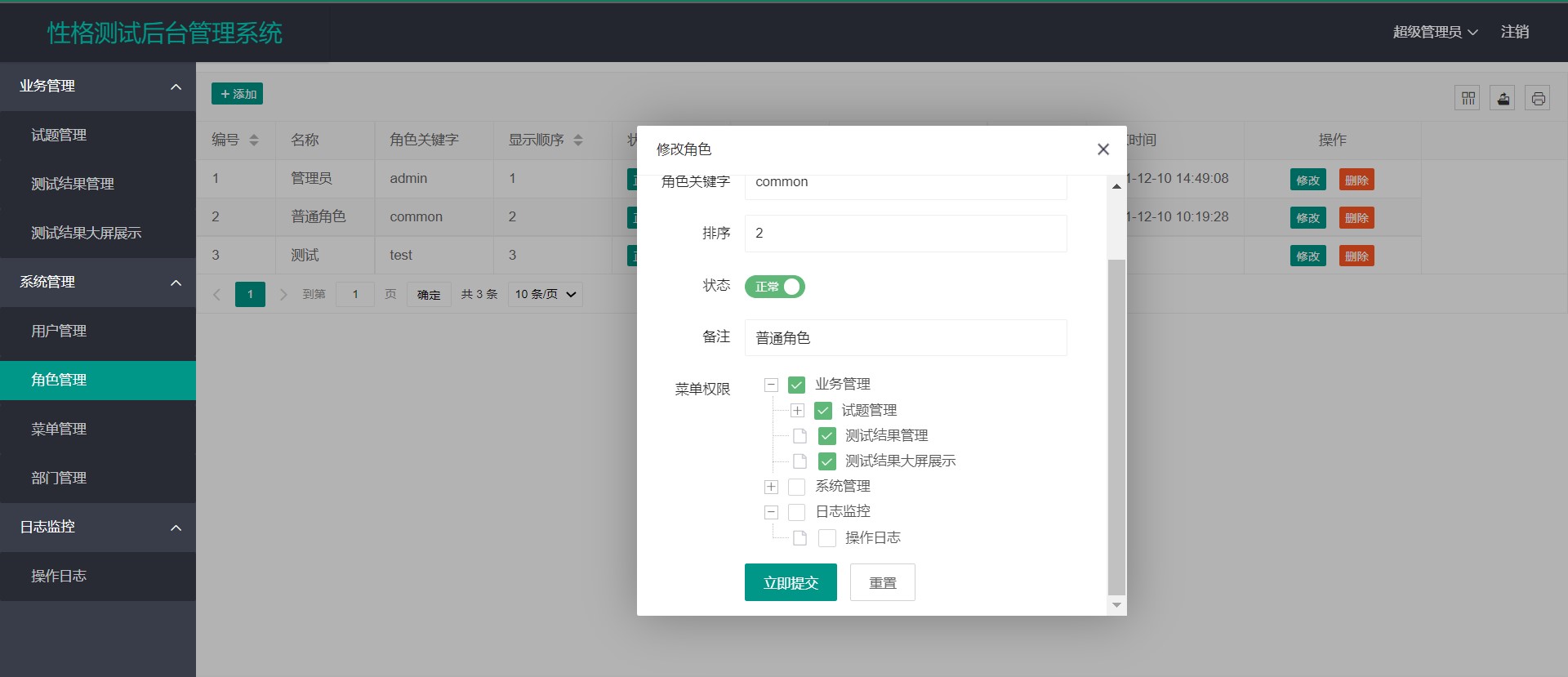1568x677 pixels.
Task: Click the print table icon
Action: coord(1538,98)
